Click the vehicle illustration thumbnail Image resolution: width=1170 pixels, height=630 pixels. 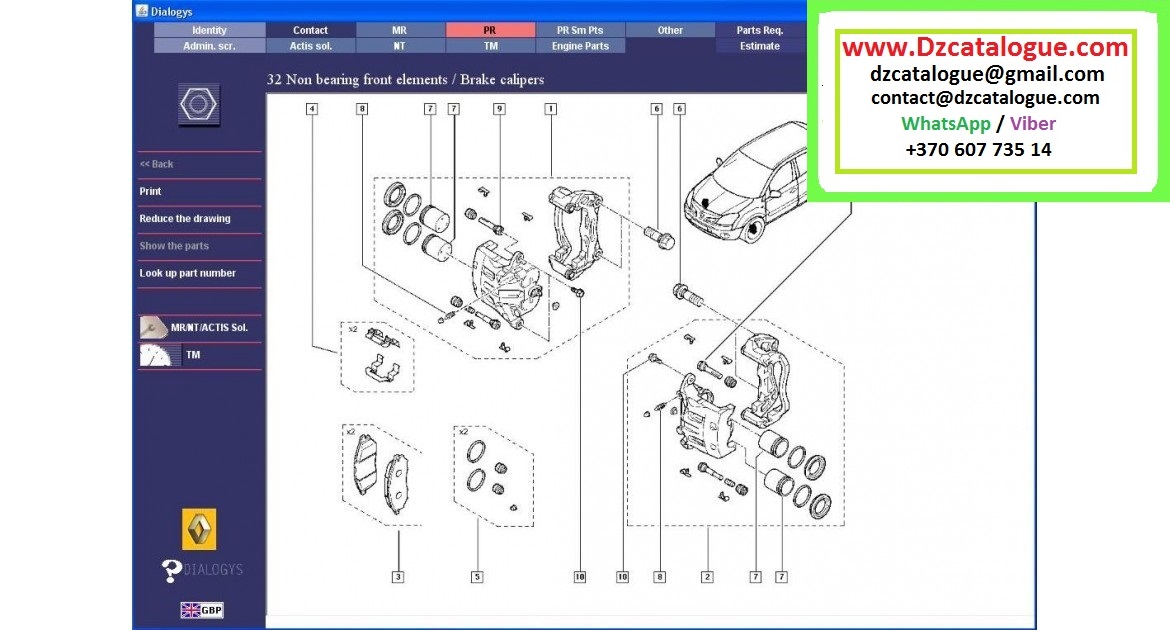coord(745,181)
